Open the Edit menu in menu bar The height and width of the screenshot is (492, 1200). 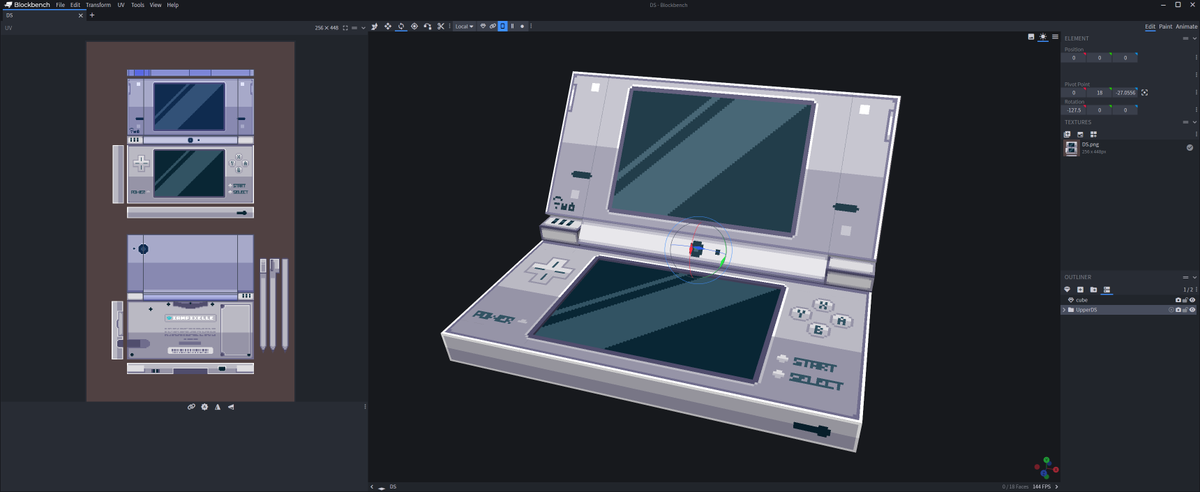[x=75, y=5]
